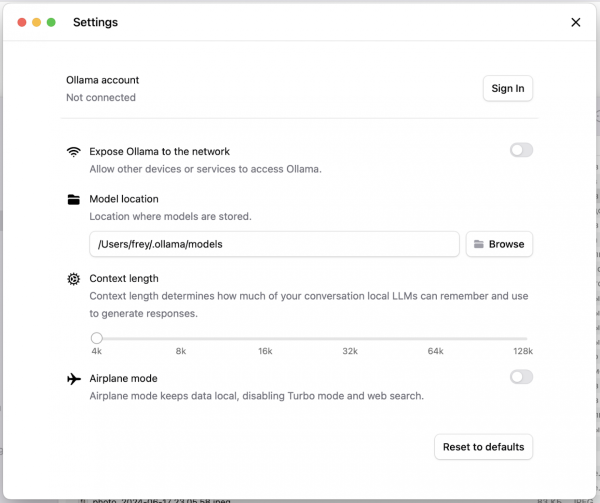Image resolution: width=600 pixels, height=503 pixels.
Task: Set context length to 16k on slider
Action: click(266, 338)
